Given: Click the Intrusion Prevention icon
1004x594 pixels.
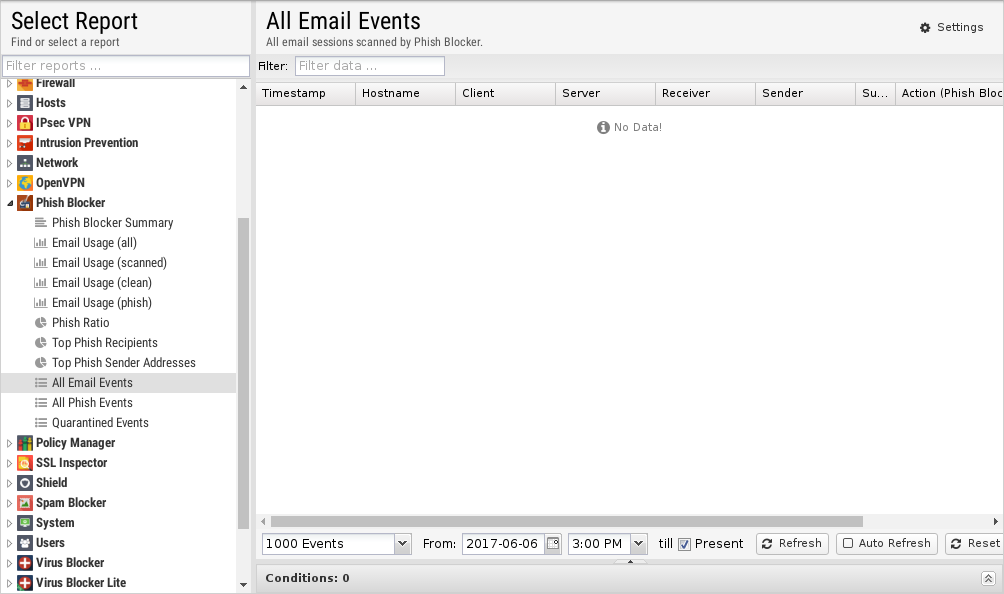Looking at the screenshot, I should [x=24, y=143].
